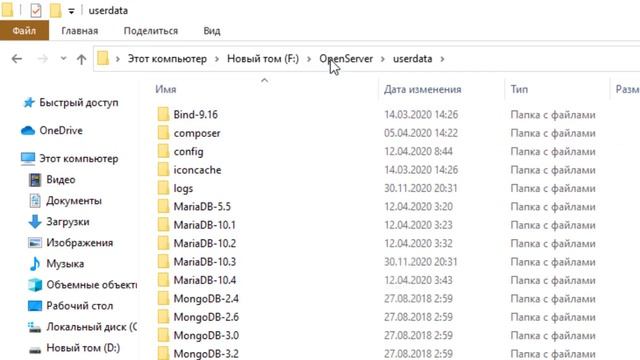The width and height of the screenshot is (640, 360).
Task: Sort by the Тип column header
Action: pos(519,89)
